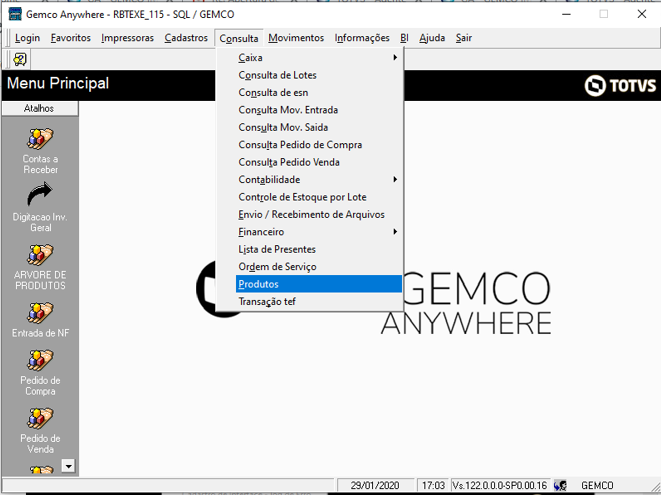The width and height of the screenshot is (661, 495).
Task: Open the Impressoras menu
Action: pos(127,38)
